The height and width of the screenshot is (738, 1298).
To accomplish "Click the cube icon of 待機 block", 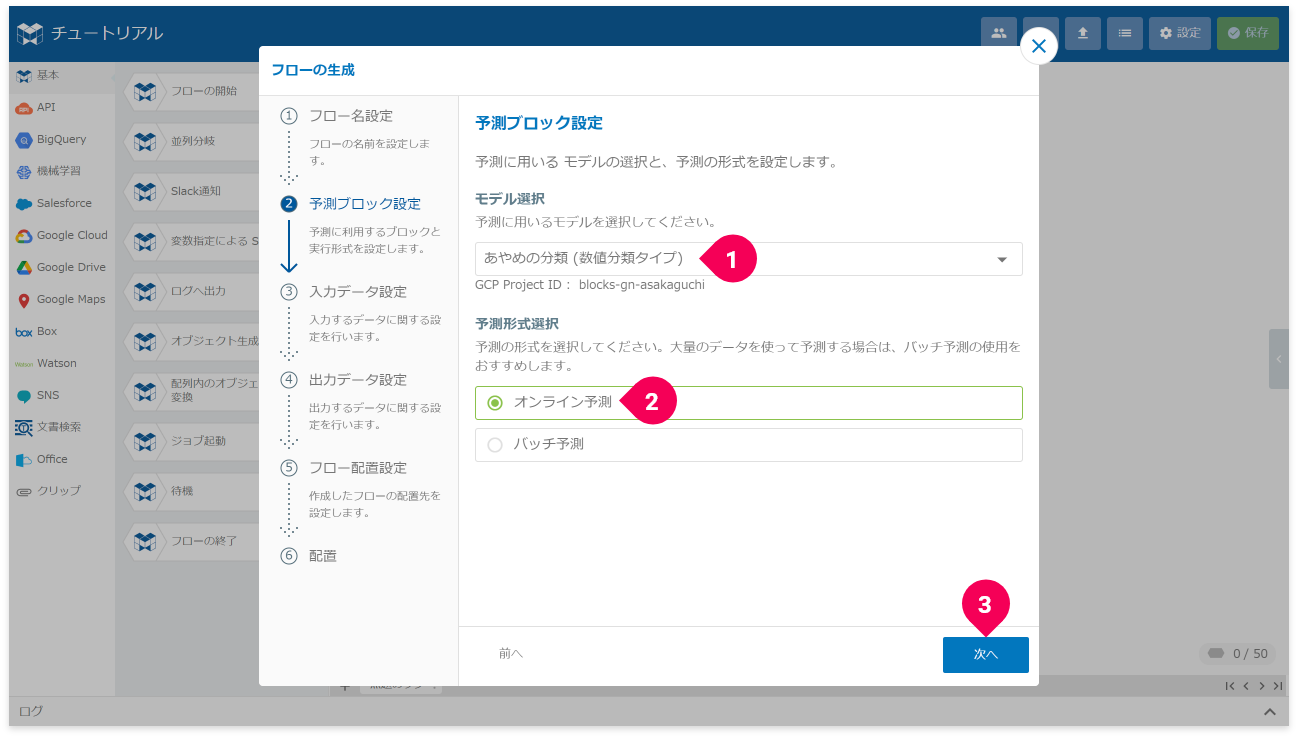I will [x=146, y=491].
